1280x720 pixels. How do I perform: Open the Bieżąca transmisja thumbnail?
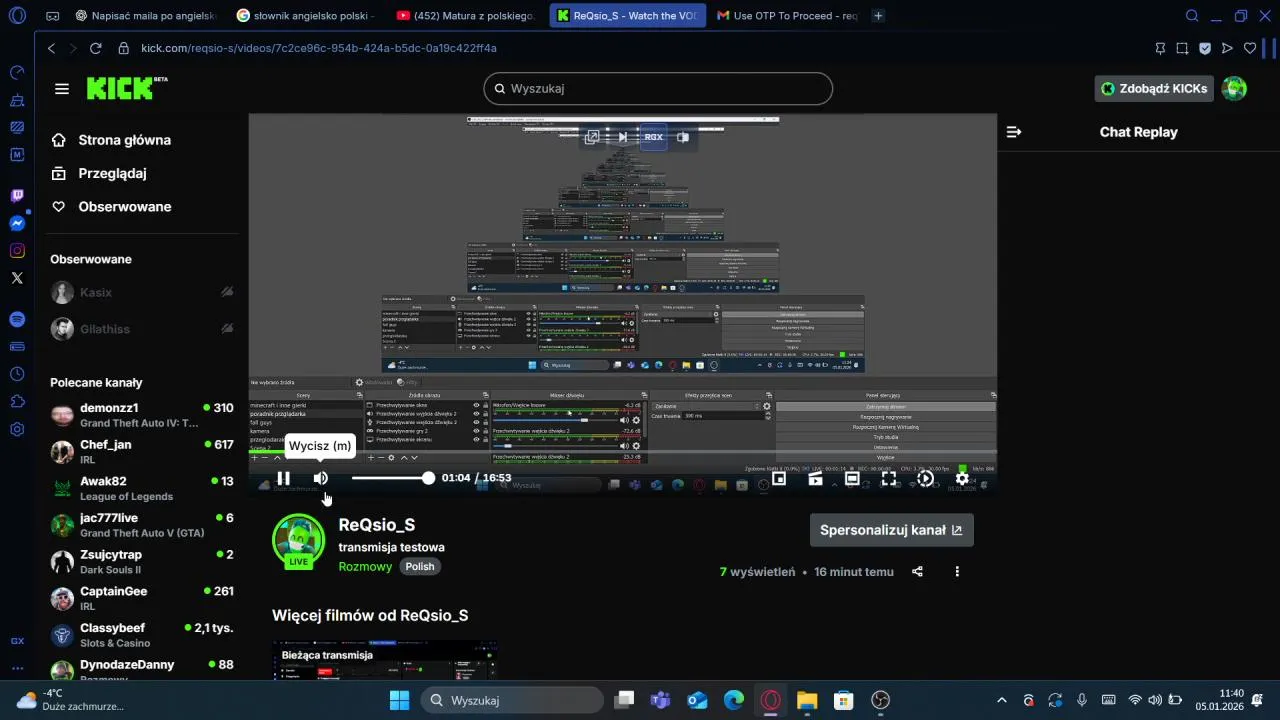pos(385,660)
